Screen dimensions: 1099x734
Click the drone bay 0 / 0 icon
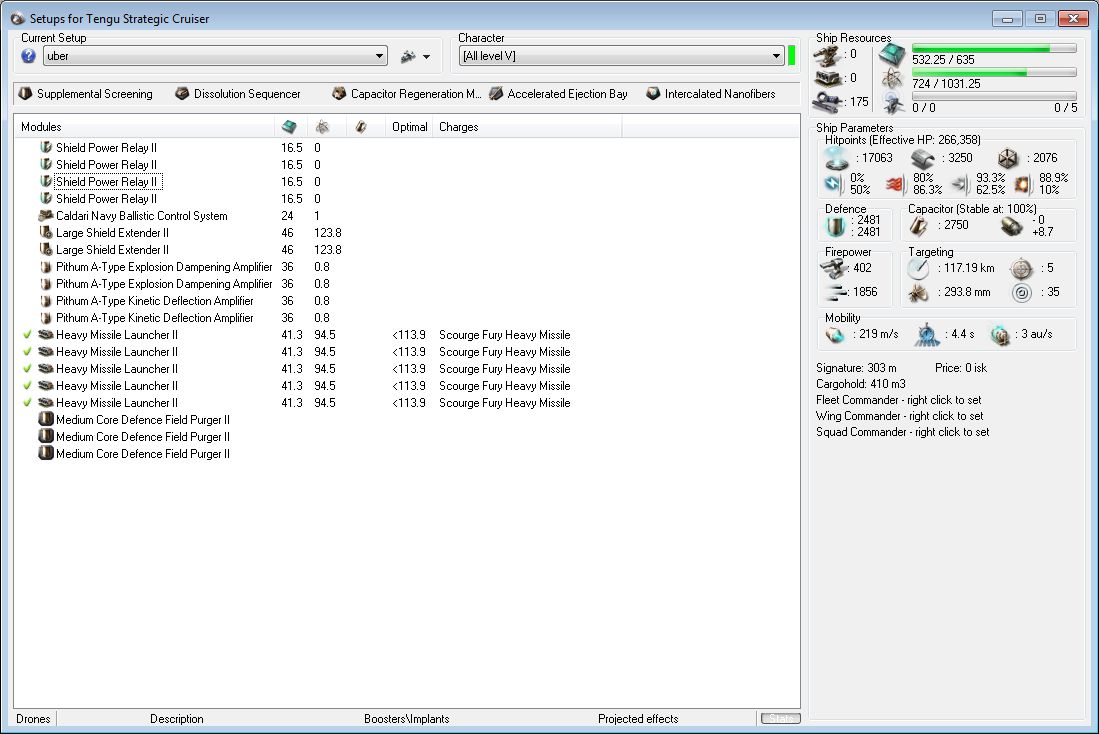(893, 103)
